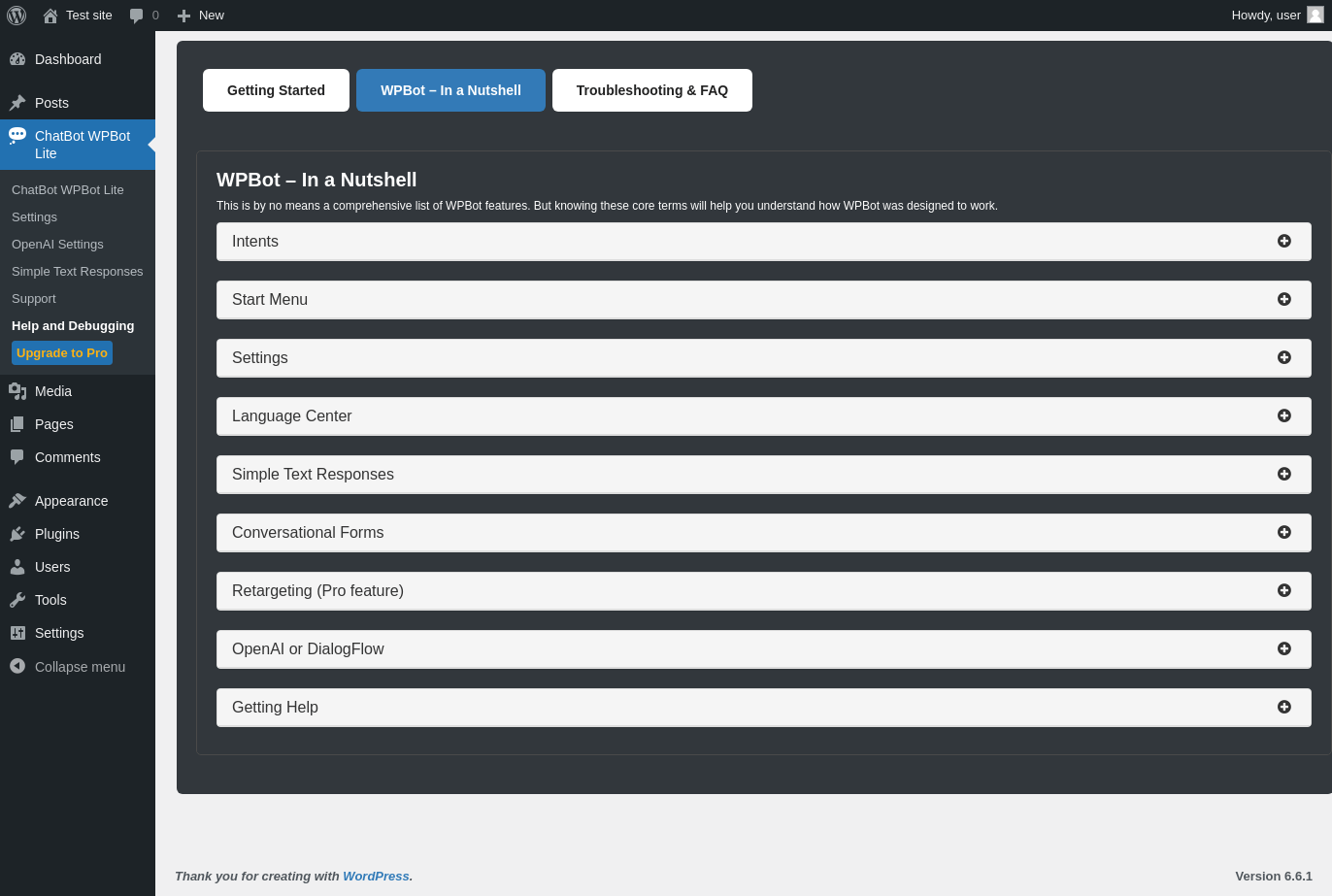Click the New plus icon in admin bar
Screen dimensions: 1332x896
tap(183, 16)
